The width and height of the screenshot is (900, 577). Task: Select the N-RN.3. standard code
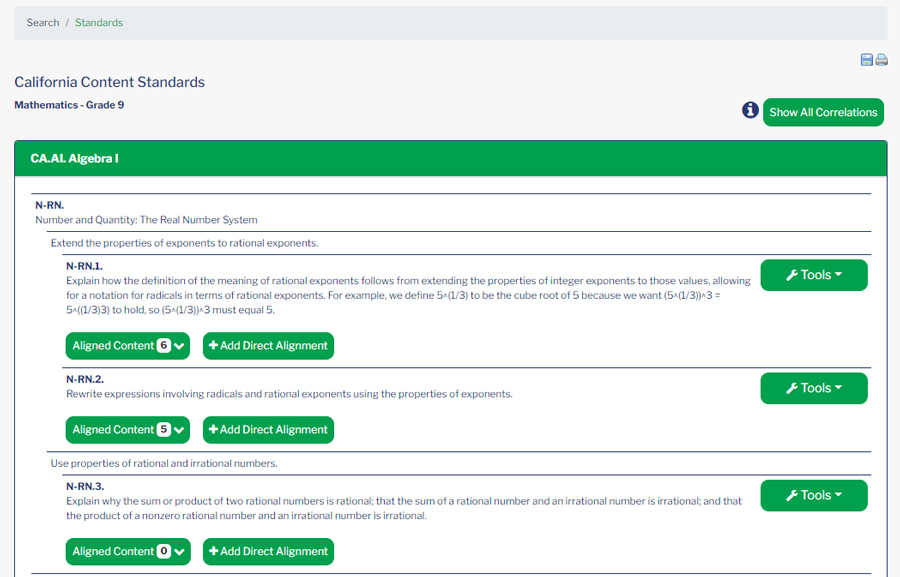click(x=85, y=486)
